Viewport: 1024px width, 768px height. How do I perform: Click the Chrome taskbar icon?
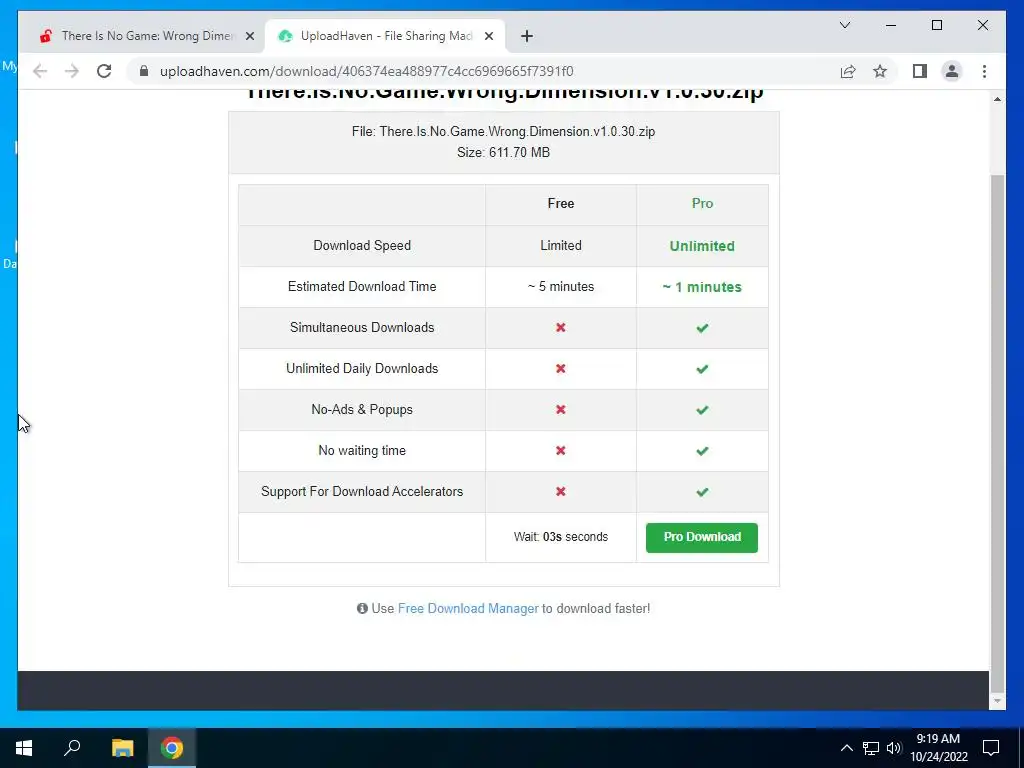point(172,748)
